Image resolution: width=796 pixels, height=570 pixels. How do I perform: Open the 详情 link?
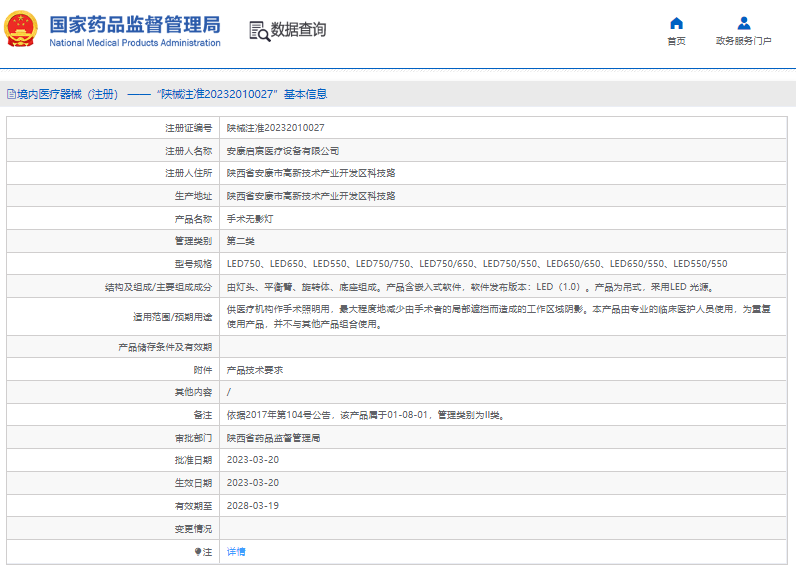tap(236, 552)
